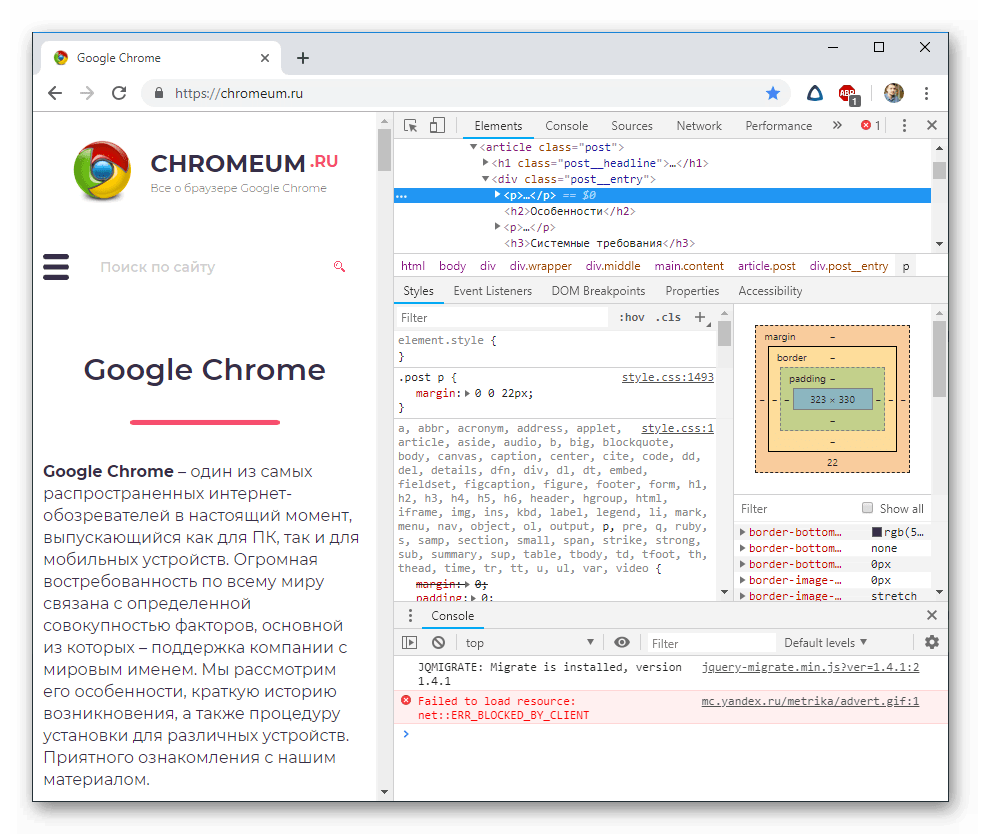This screenshot has width=981, height=834.
Task: Open the top JavaScript context dropdown
Action: (529, 643)
